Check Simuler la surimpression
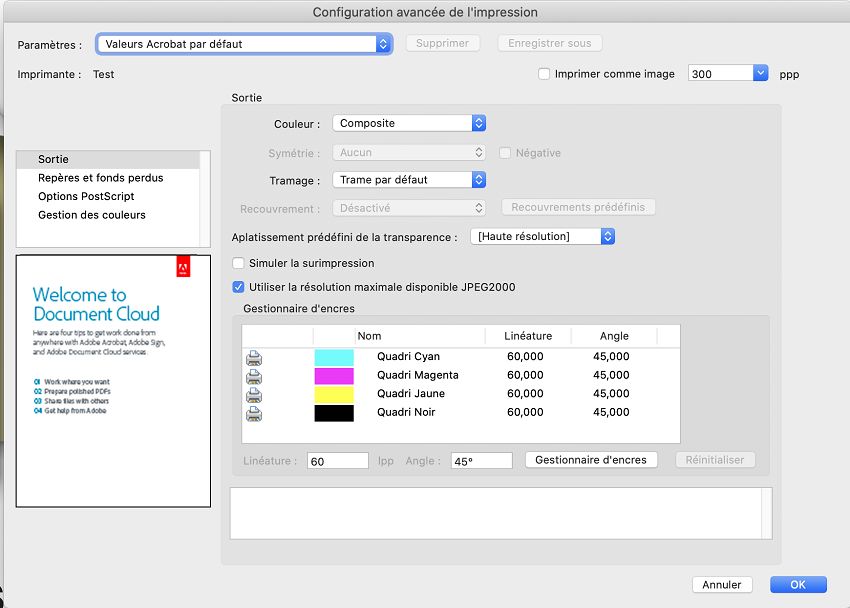The height and width of the screenshot is (608, 850). 238,261
